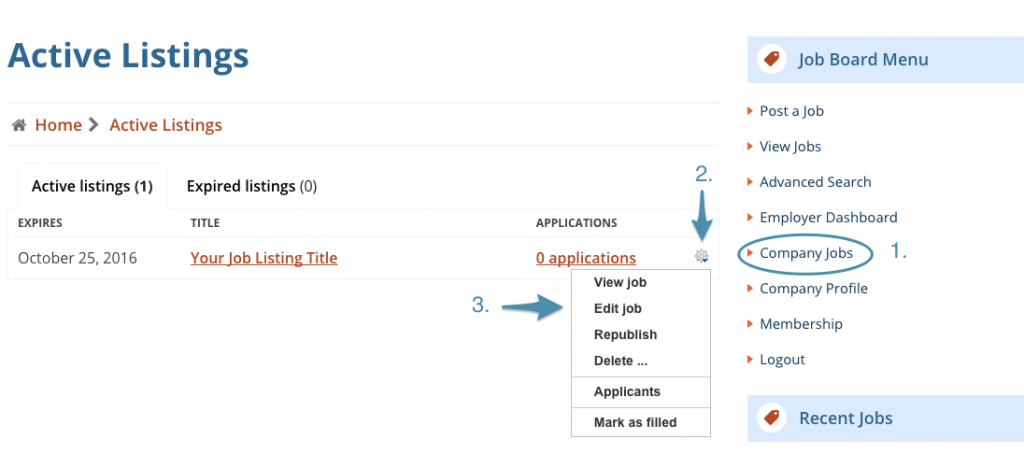Open Applicants from the actions menu
The image size is (1024, 454).
click(x=627, y=392)
